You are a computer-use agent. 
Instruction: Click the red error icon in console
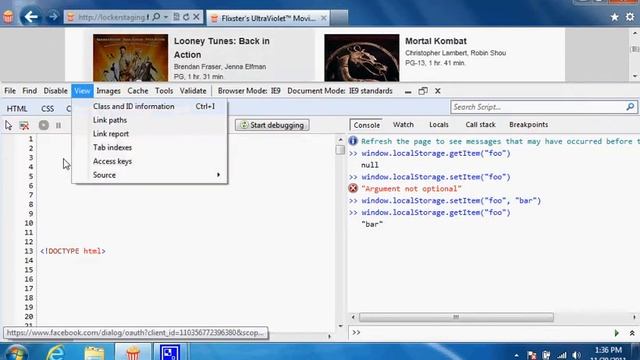click(x=353, y=188)
